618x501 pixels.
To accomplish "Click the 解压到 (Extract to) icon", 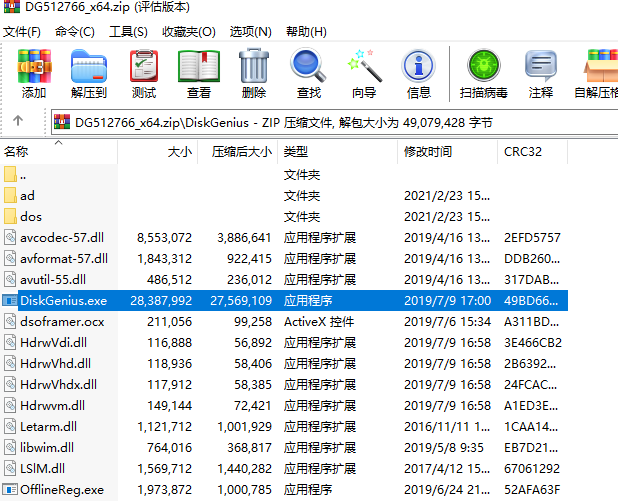I will point(89,66).
